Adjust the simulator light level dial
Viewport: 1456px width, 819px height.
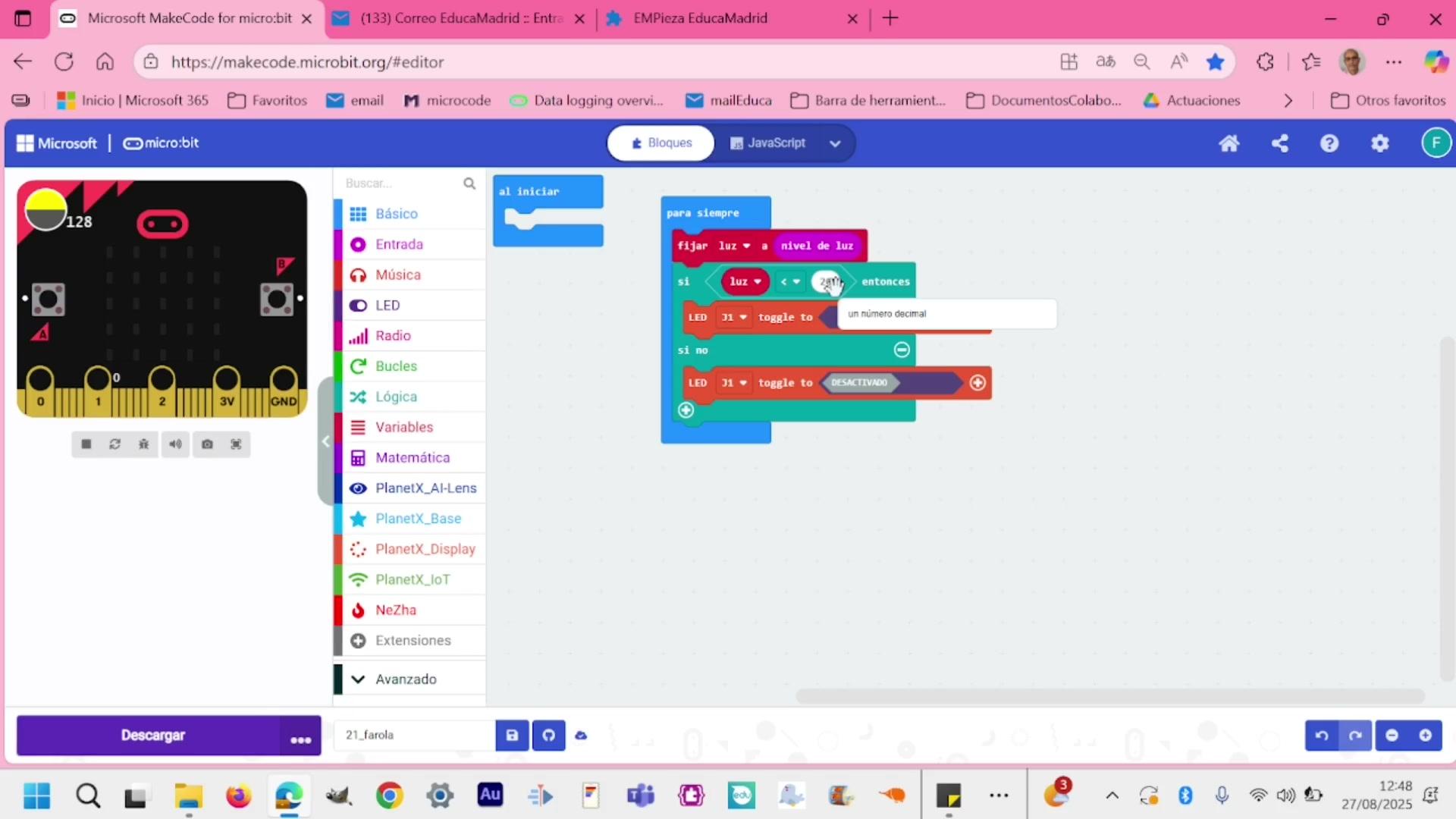point(45,210)
